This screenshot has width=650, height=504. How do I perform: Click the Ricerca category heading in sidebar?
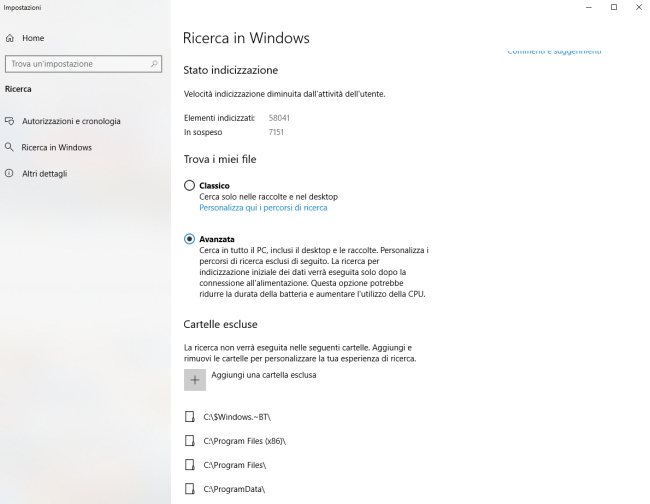point(18,89)
